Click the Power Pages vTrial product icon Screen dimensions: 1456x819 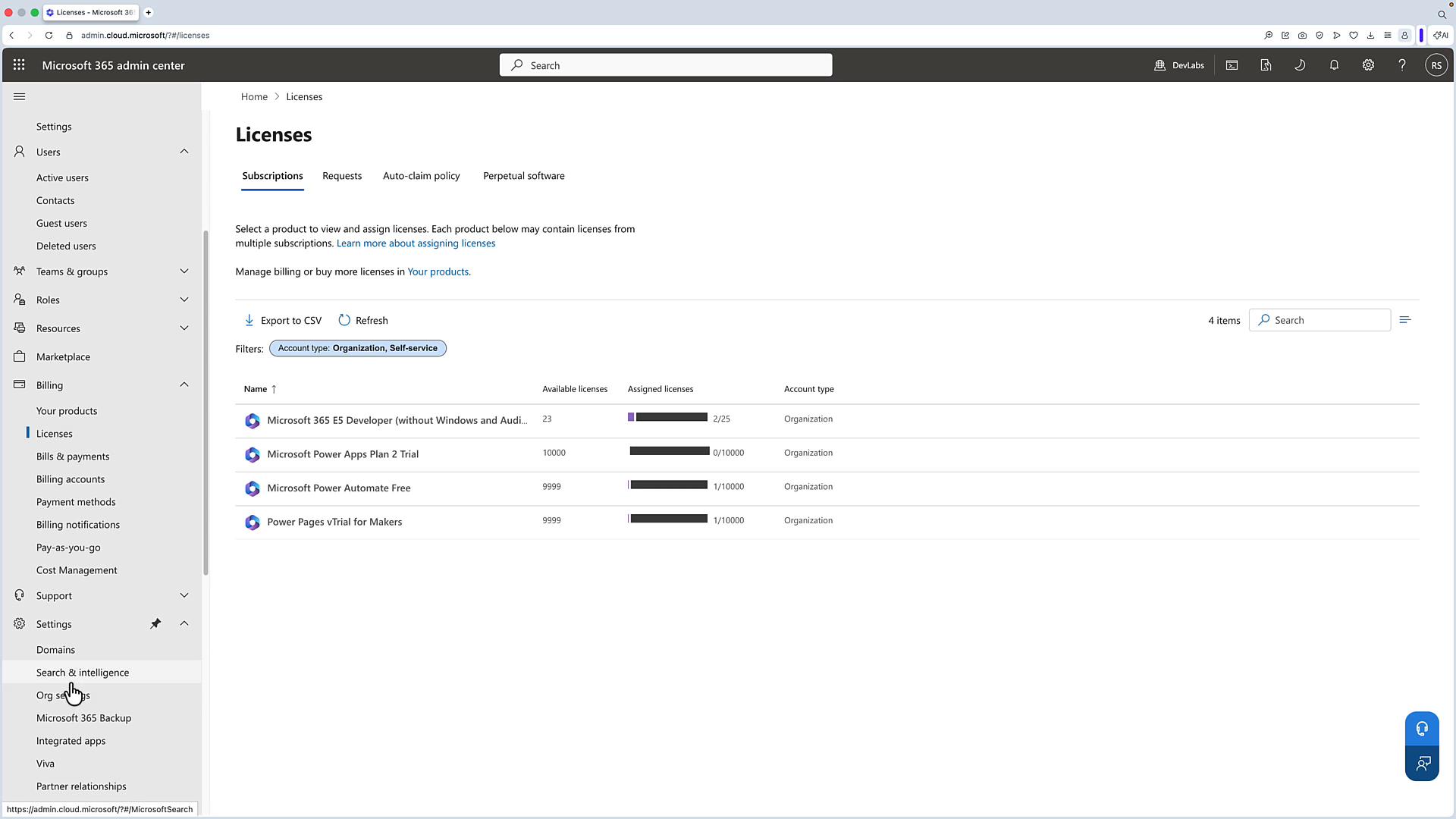coord(253,522)
